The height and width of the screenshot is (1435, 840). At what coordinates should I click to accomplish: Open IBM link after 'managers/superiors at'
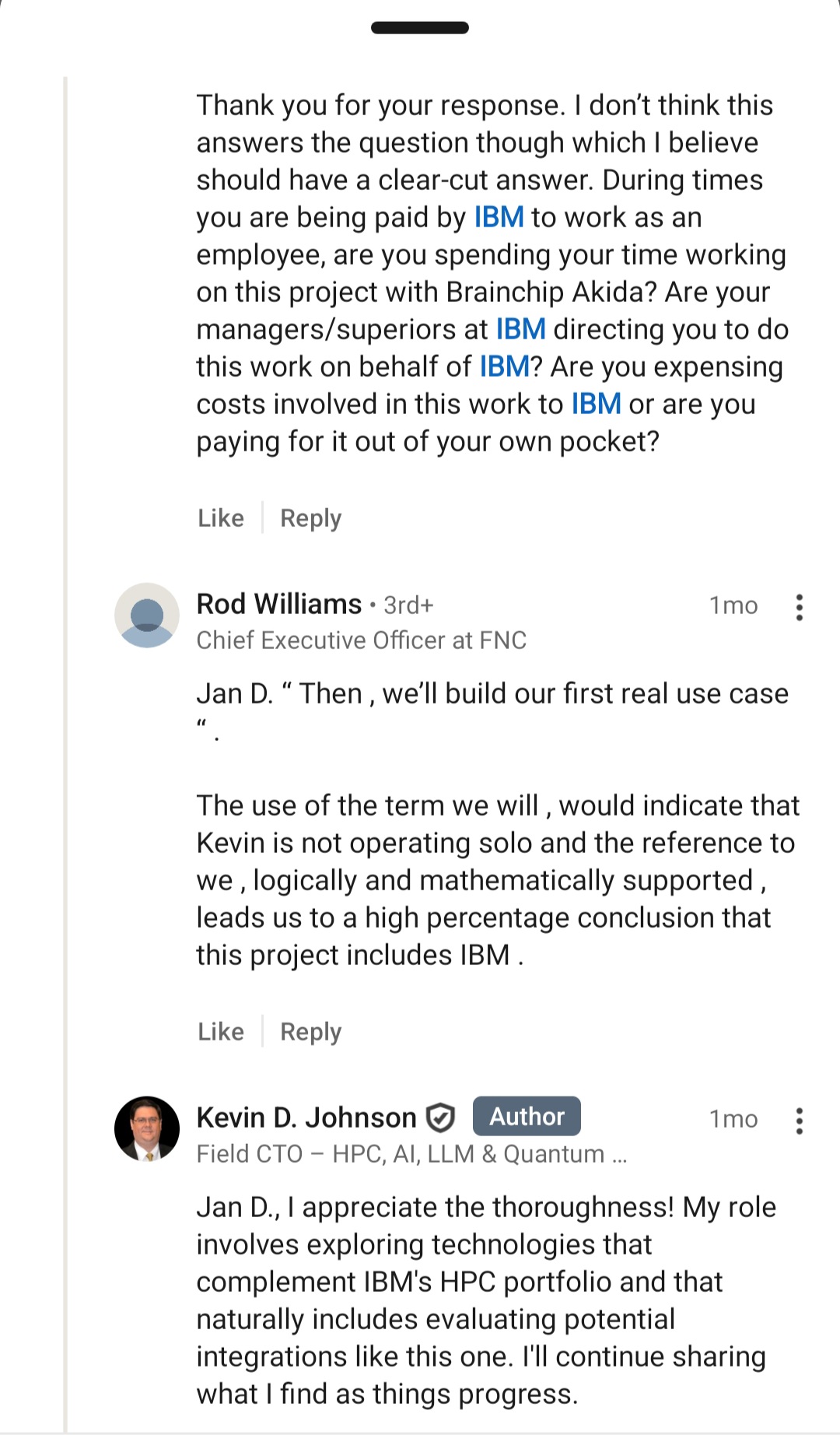point(520,330)
